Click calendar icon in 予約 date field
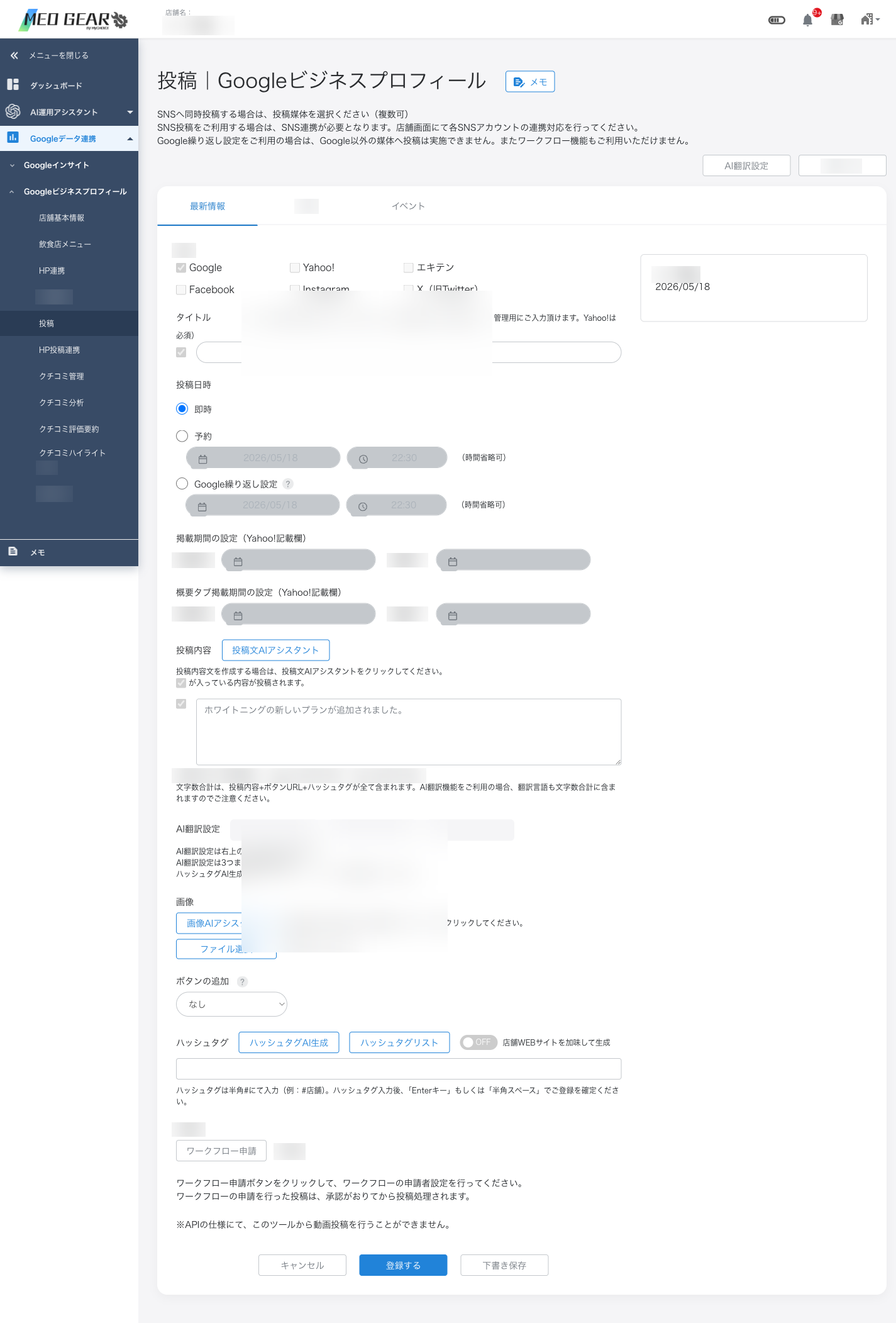This screenshot has width=896, height=1323. pos(202,459)
